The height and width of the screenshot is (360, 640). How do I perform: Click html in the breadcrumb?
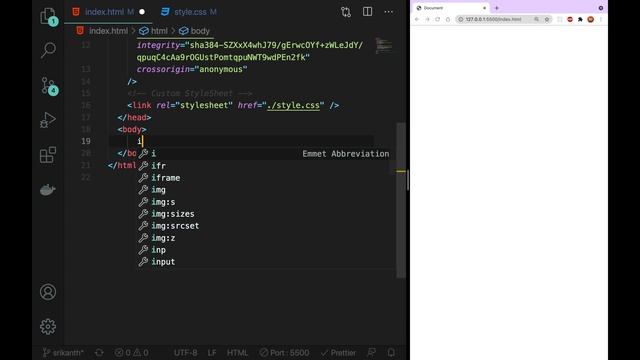[x=153, y=31]
